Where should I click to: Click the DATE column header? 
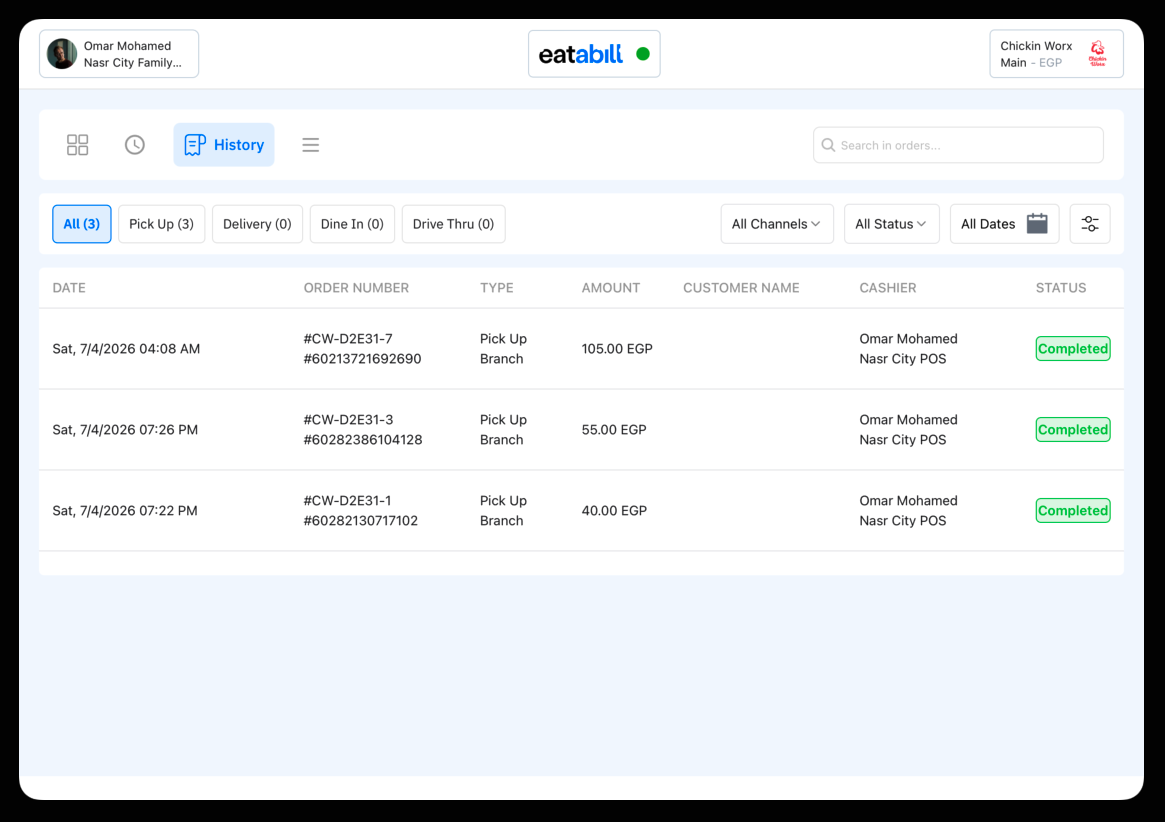(69, 288)
